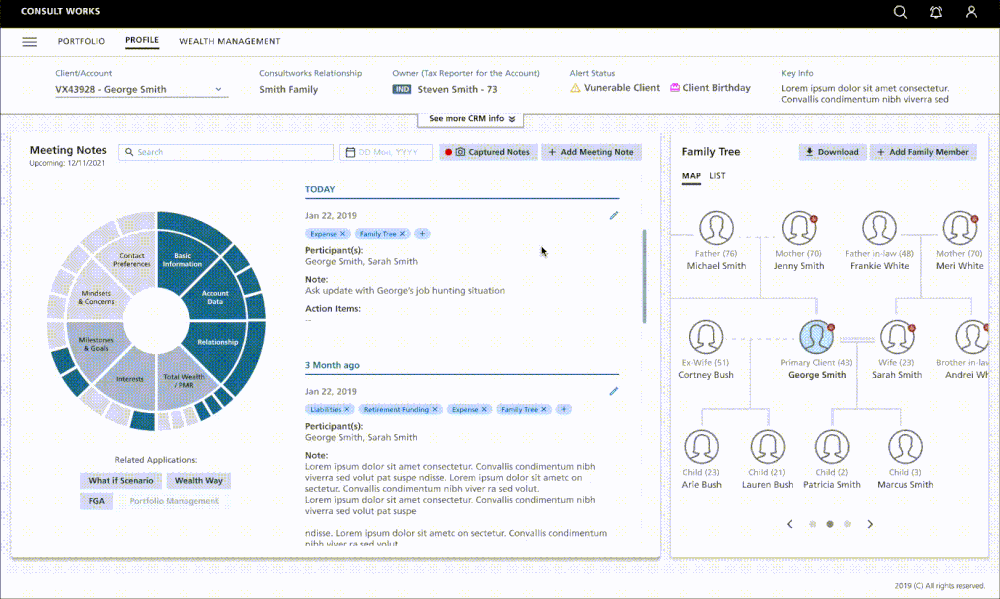Open calendar icon in date field
Viewport: 1000px width, 599px height.
350,152
